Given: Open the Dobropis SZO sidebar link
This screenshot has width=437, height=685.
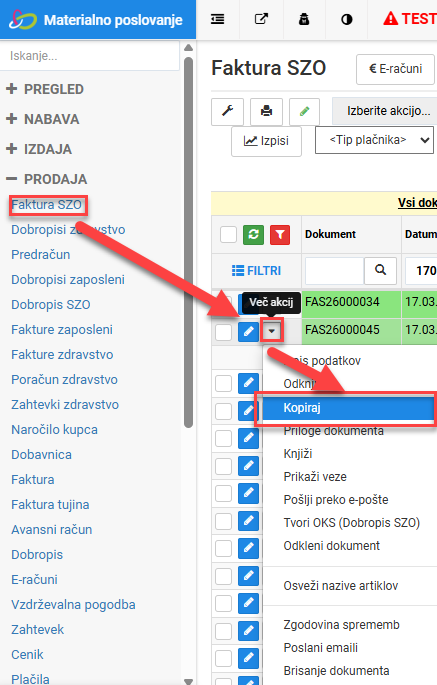Looking at the screenshot, I should (51, 304).
